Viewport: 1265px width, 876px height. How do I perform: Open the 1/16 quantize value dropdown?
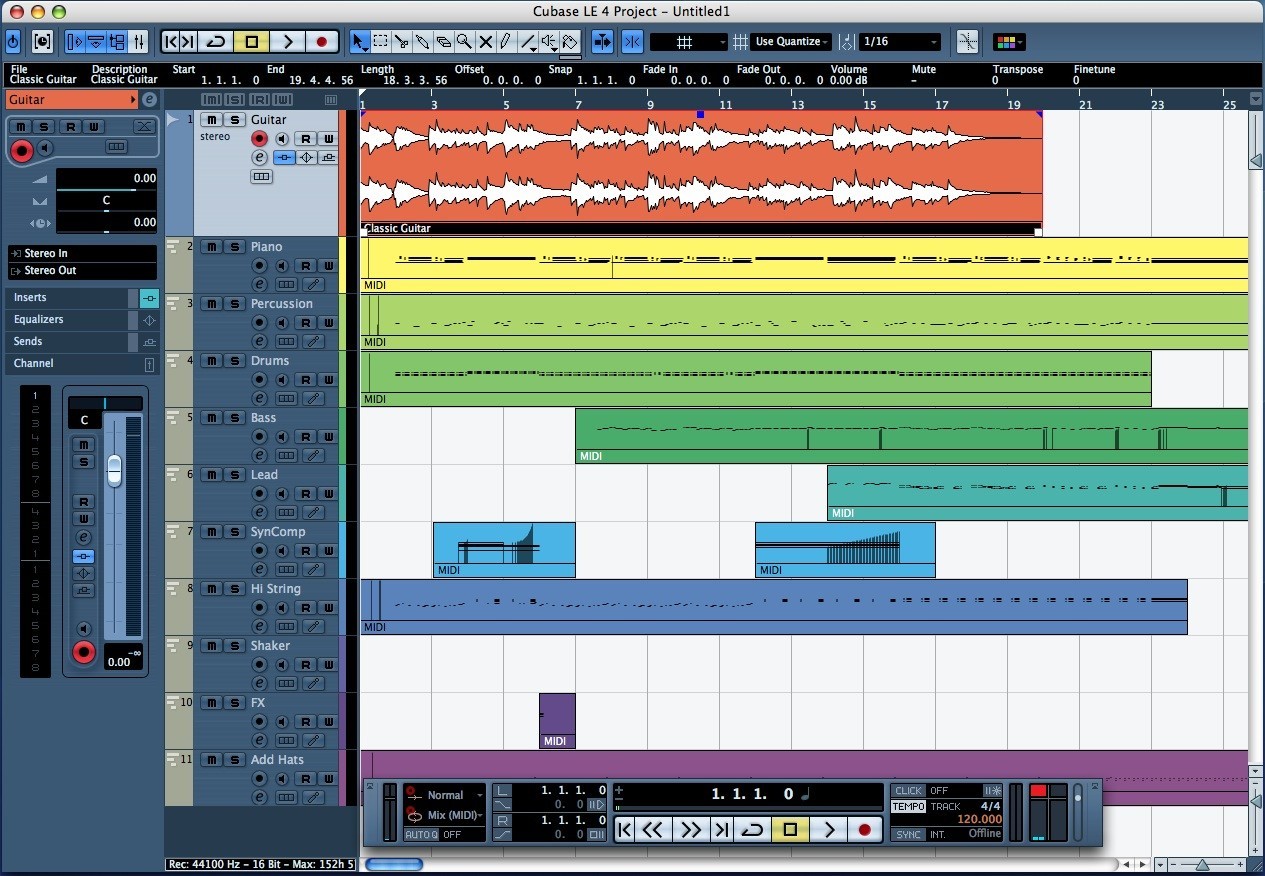(x=900, y=42)
